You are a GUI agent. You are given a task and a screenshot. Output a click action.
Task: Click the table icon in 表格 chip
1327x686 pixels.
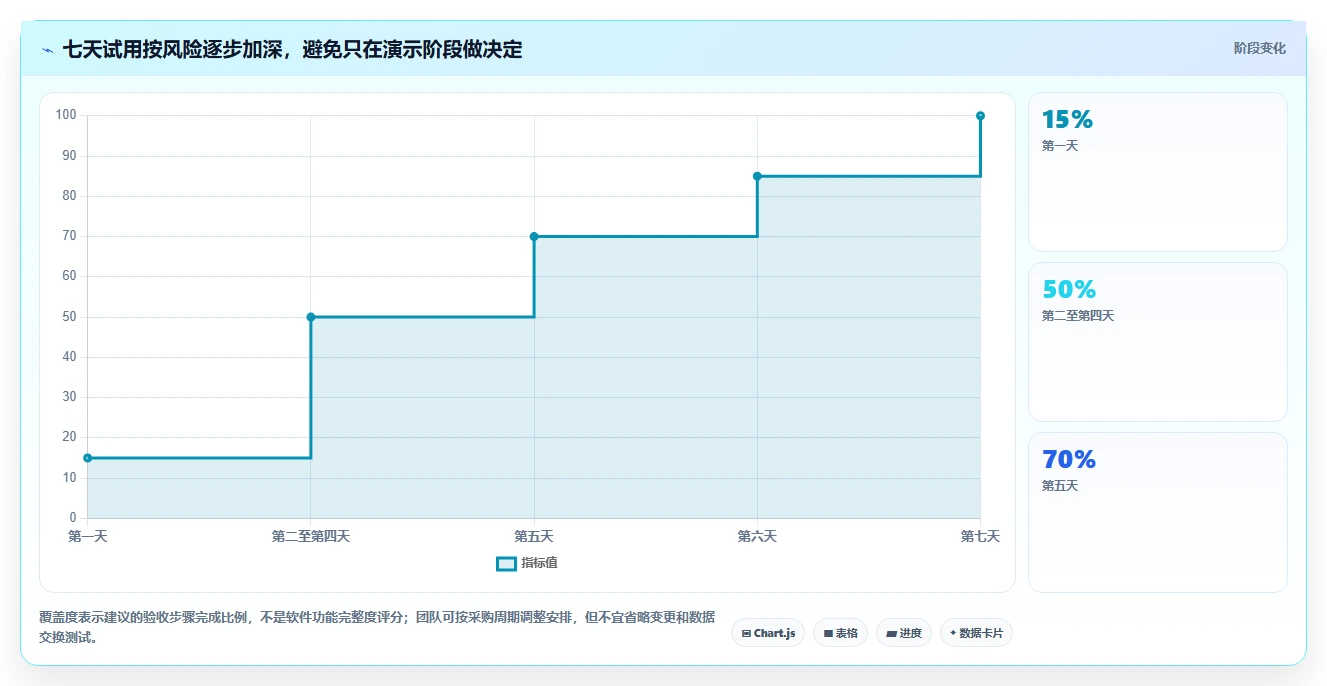pyautogui.click(x=828, y=633)
